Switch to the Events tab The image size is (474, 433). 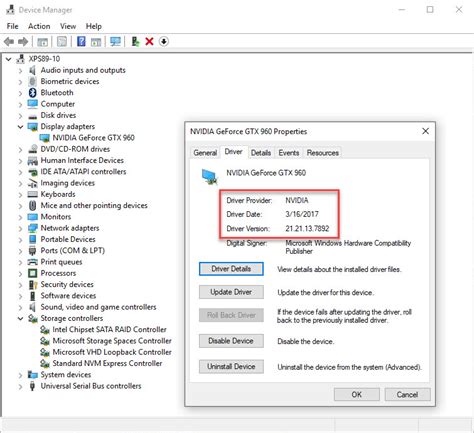click(289, 153)
